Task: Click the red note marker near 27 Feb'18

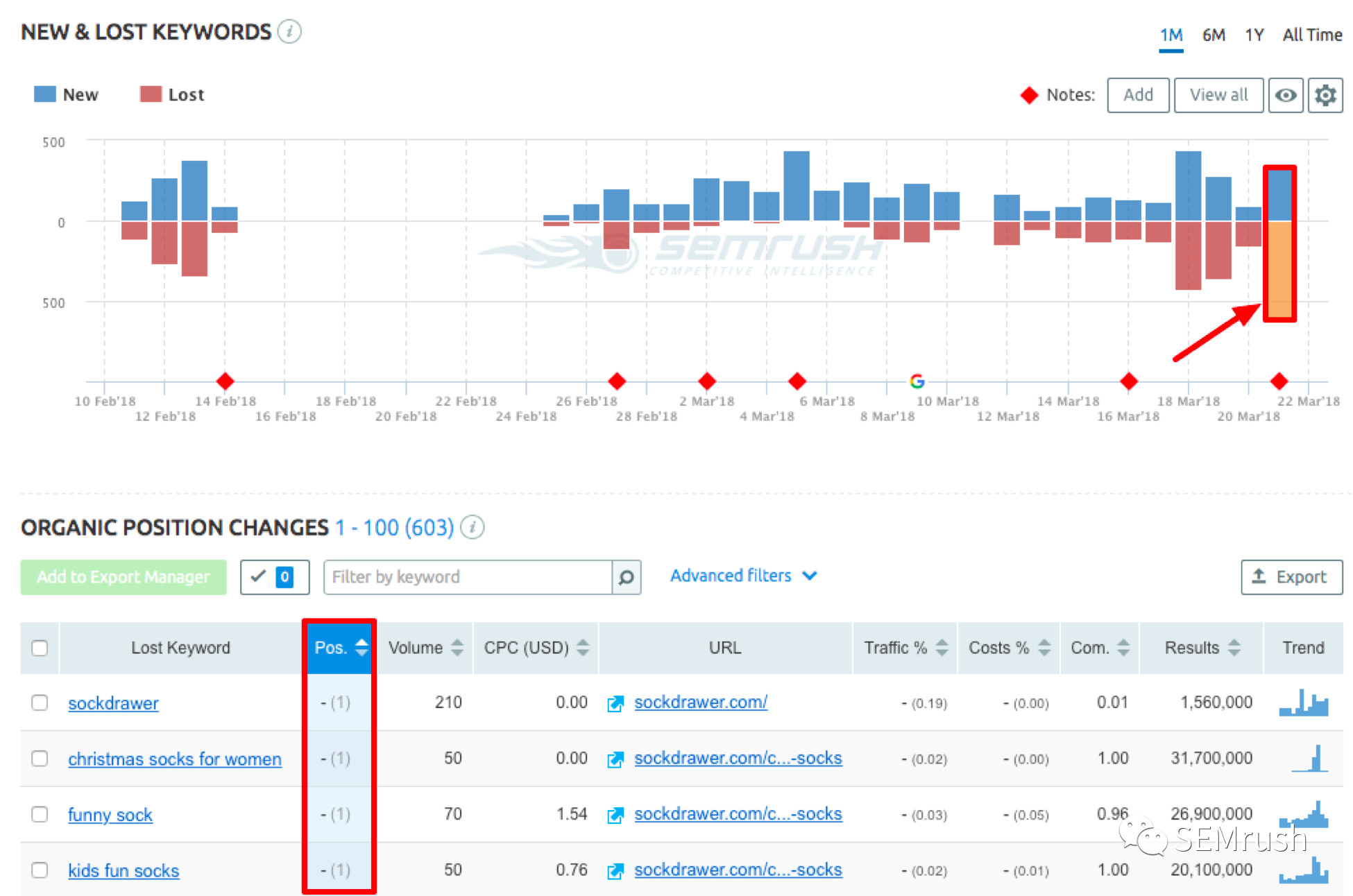Action: pyautogui.click(x=617, y=381)
